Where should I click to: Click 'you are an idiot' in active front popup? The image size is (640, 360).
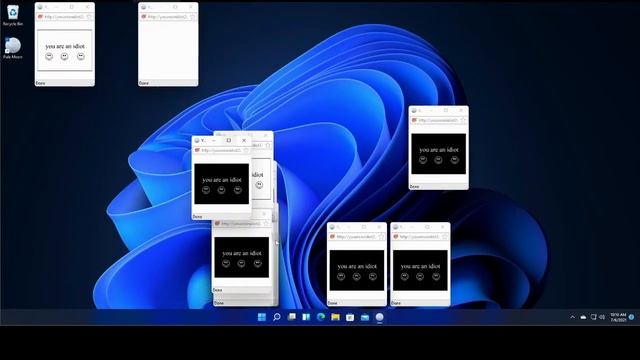coord(222,180)
